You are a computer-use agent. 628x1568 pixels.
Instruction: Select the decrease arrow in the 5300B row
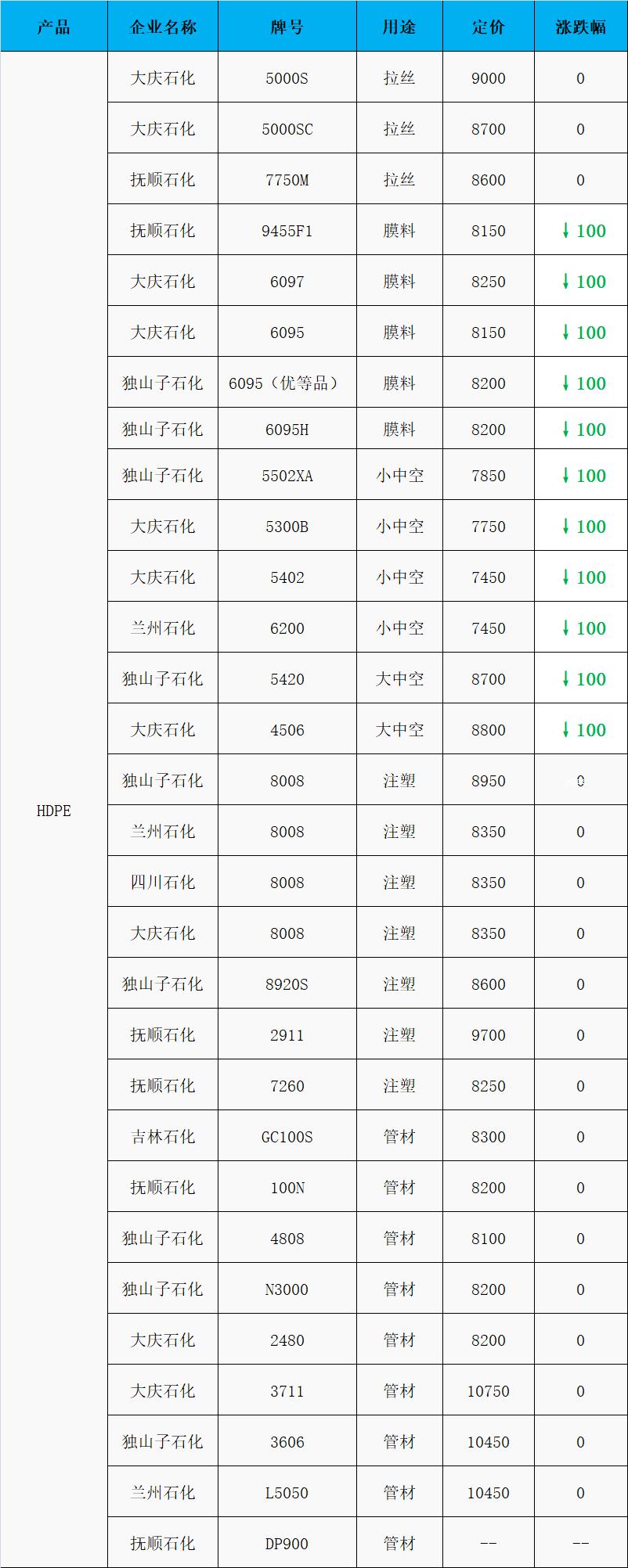tap(565, 527)
